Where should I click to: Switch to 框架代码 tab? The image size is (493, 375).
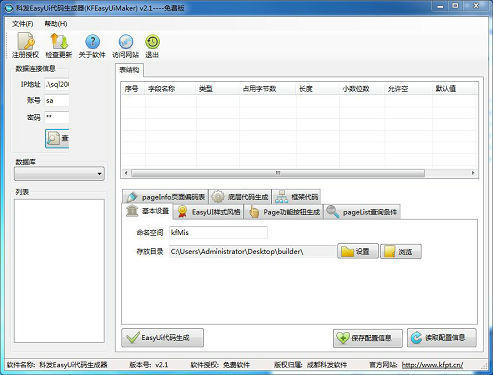[296, 197]
